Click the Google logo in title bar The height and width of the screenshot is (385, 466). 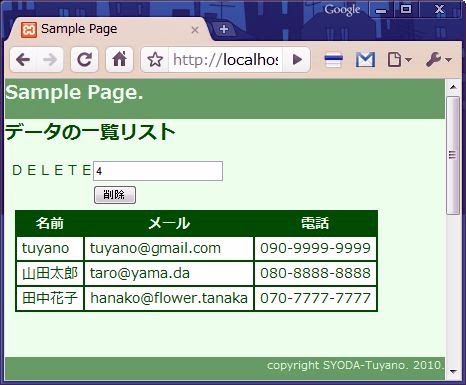(x=342, y=10)
